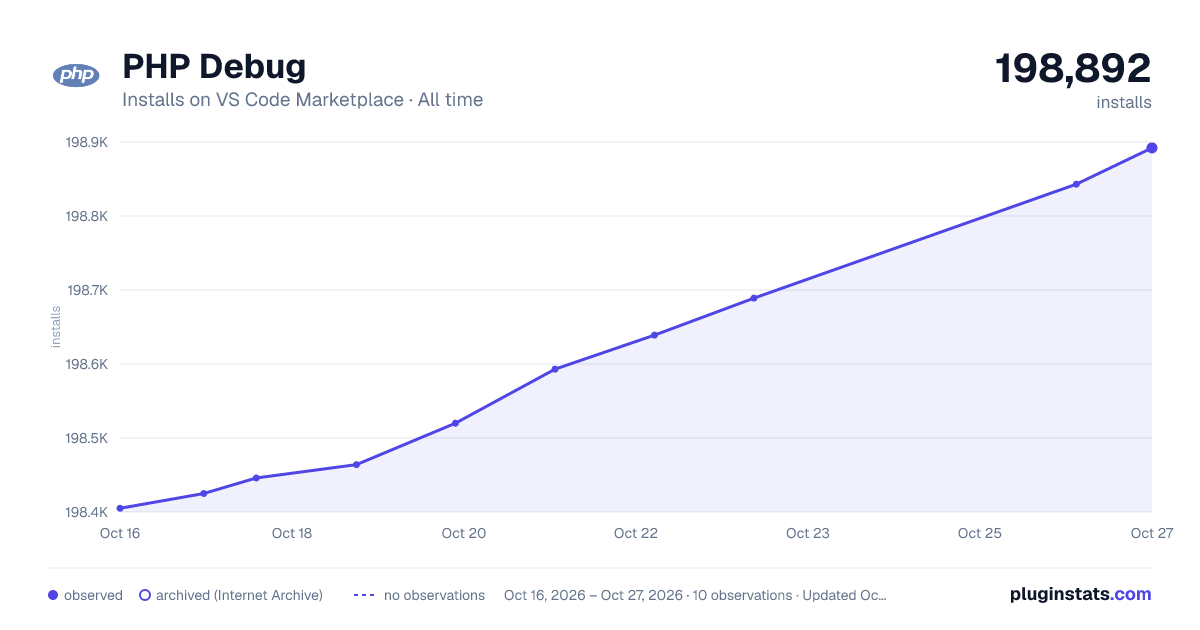This screenshot has width=1200, height=630.
Task: Click the Oct 23 x-axis label
Action: (808, 533)
